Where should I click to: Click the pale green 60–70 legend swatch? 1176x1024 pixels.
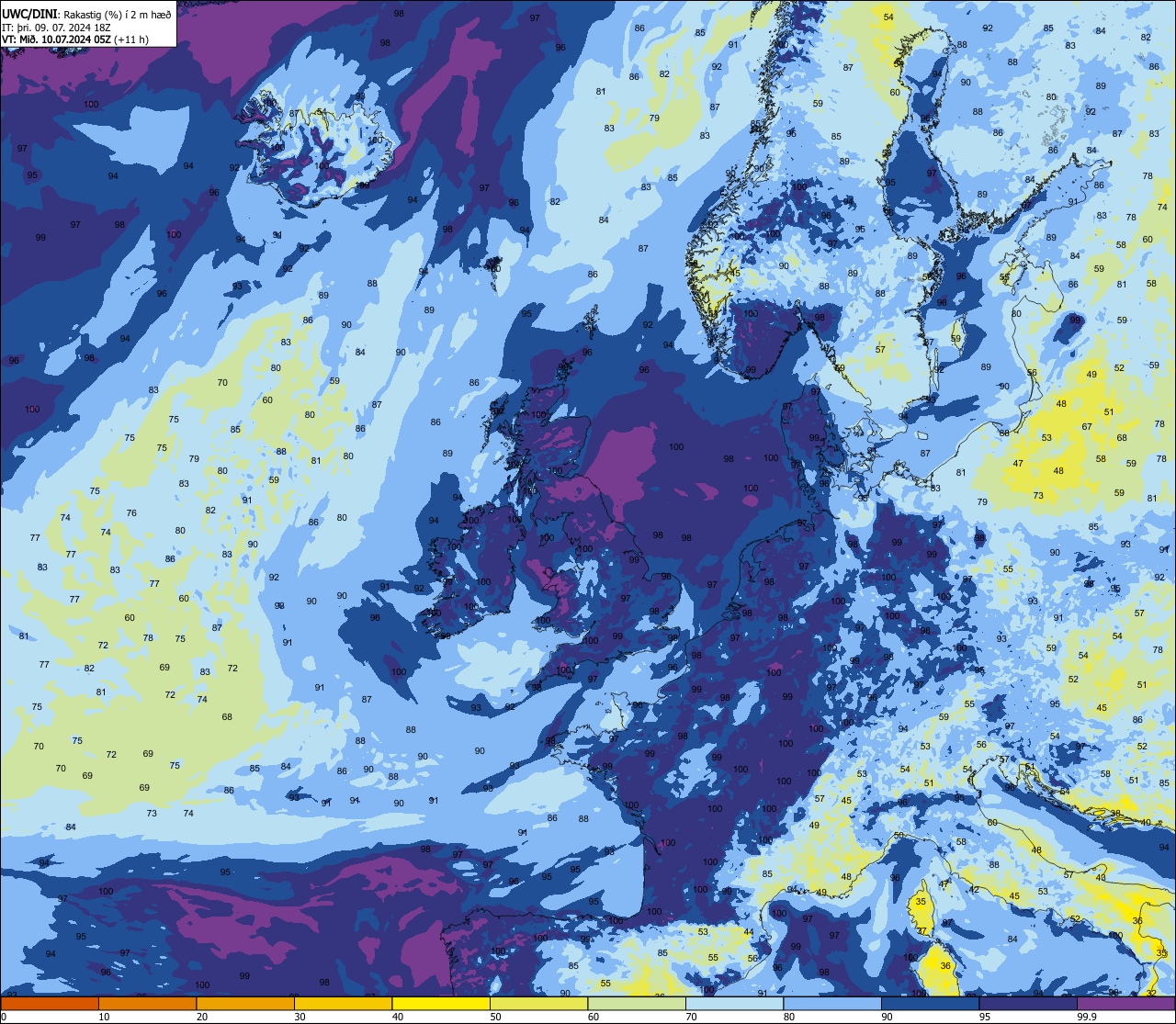tap(637, 1004)
